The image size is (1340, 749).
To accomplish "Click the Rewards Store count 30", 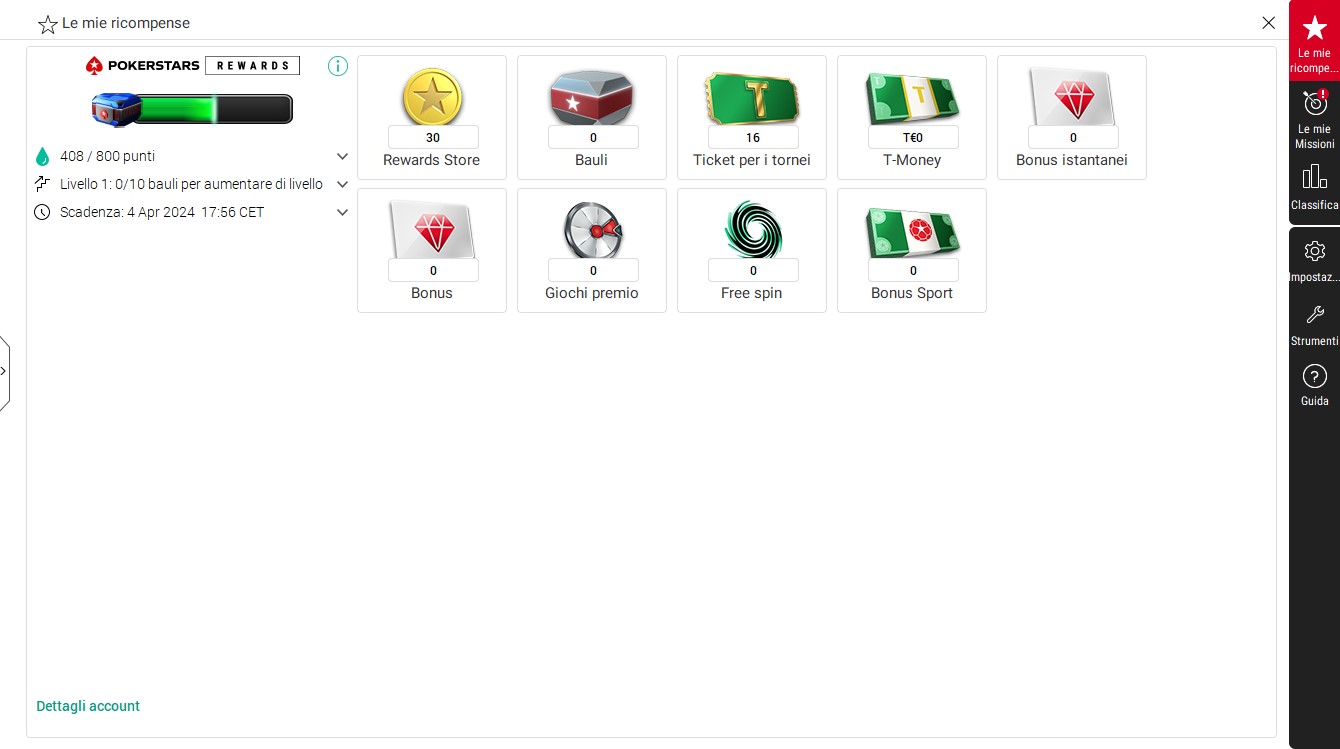I will [x=433, y=138].
